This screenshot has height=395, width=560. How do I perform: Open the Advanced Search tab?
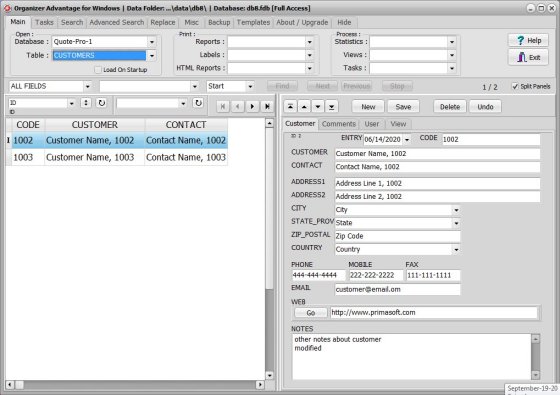117,22
